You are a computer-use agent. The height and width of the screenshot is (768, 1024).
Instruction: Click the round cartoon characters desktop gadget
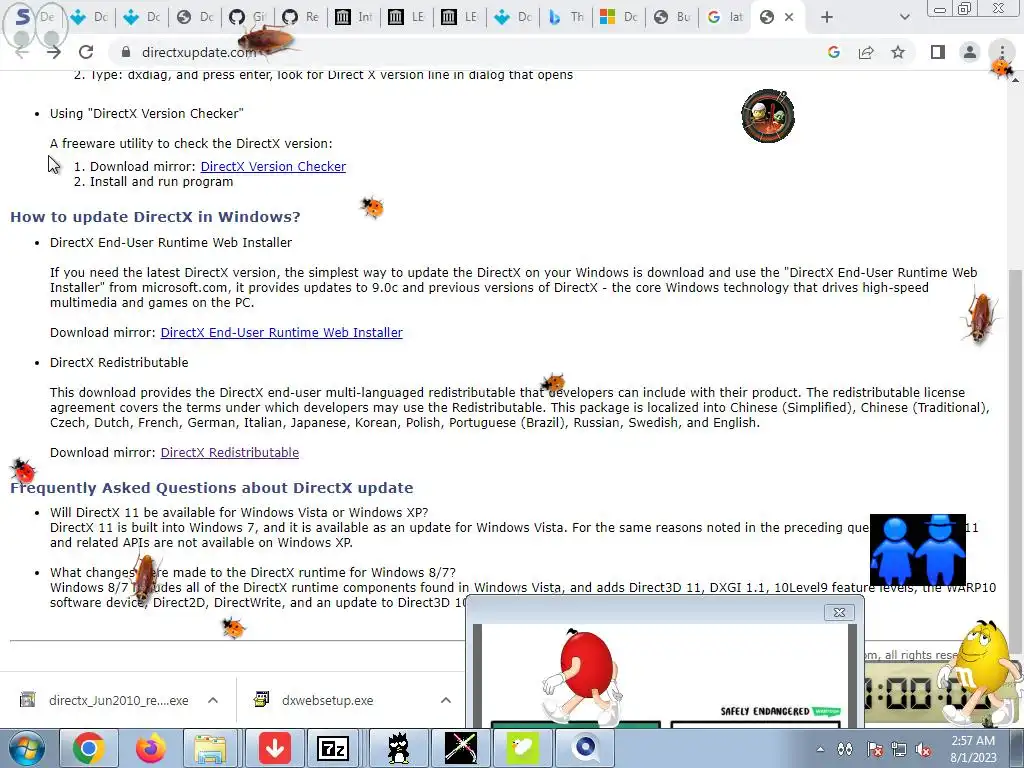tap(768, 116)
